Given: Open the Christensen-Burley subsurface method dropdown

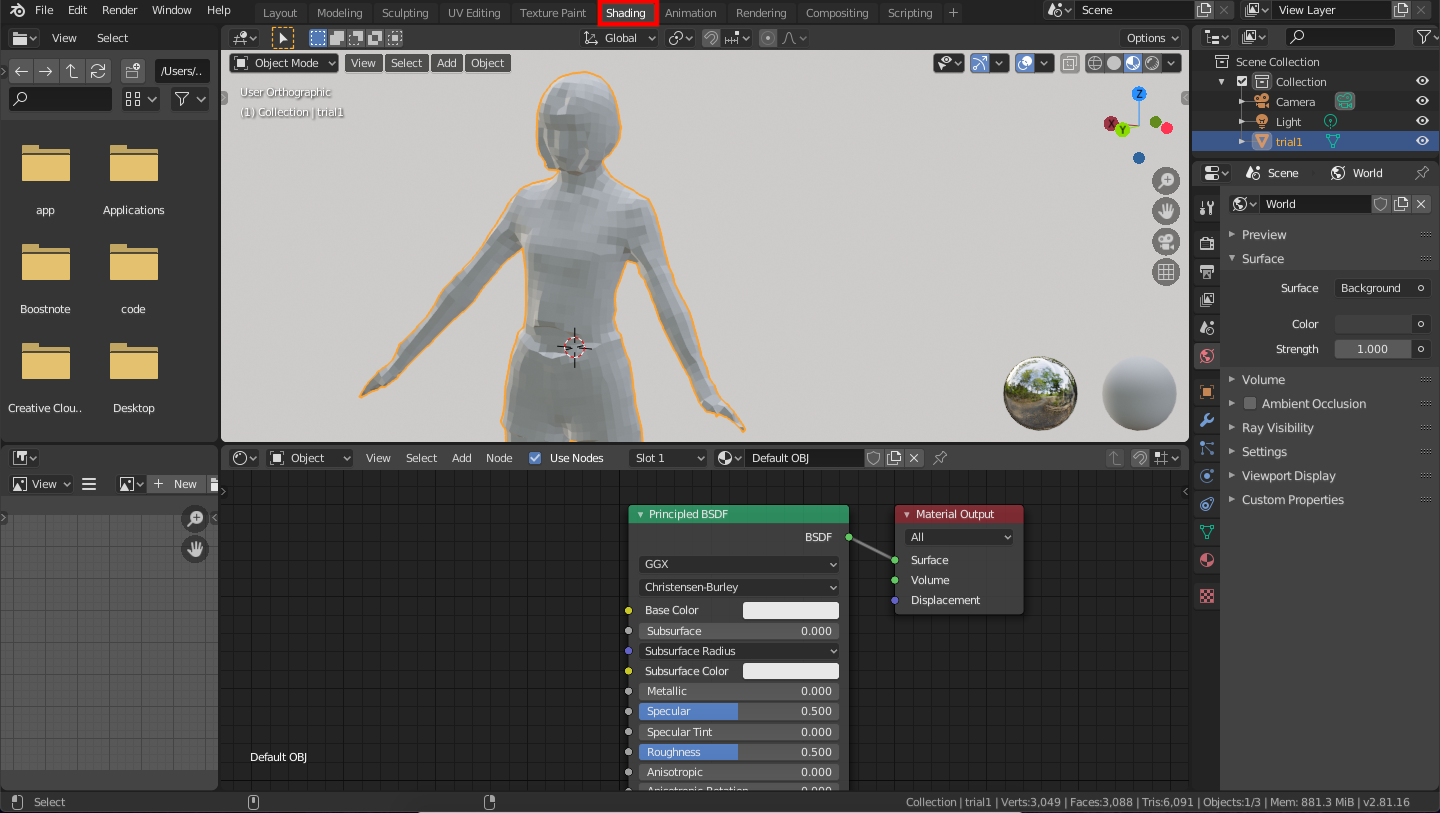Looking at the screenshot, I should [x=739, y=587].
